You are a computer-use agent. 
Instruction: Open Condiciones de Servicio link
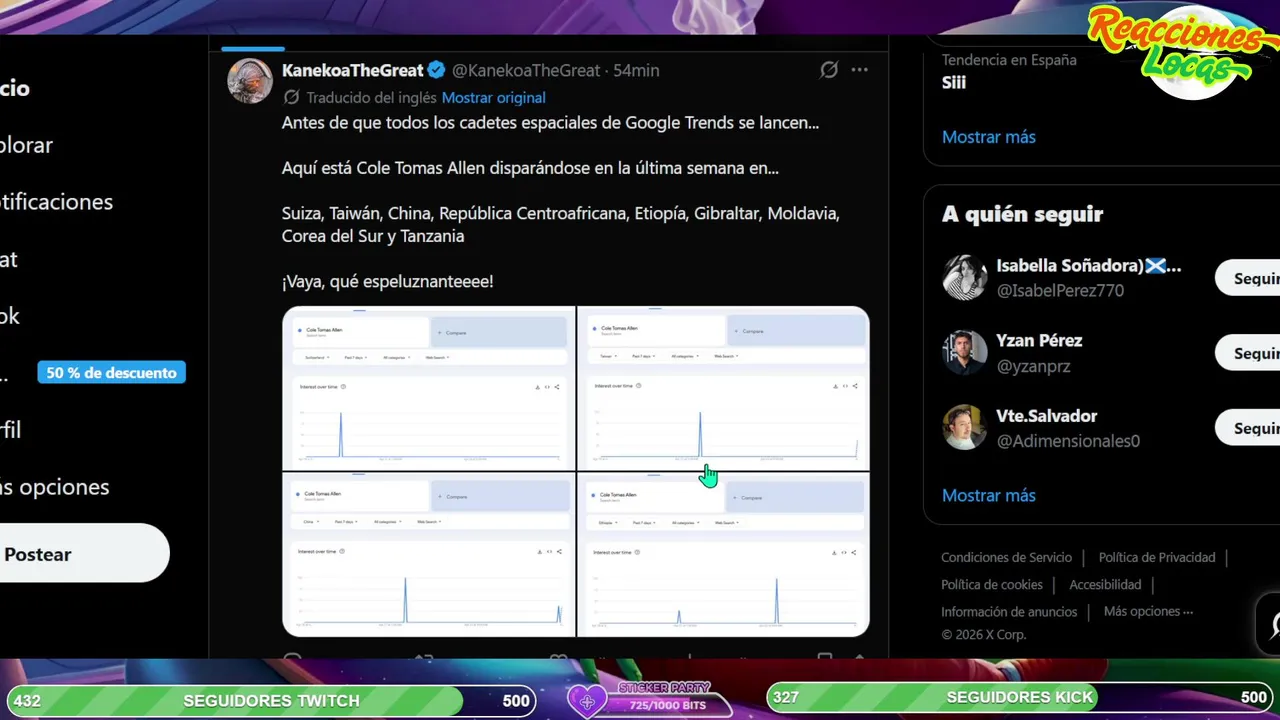coord(1006,557)
